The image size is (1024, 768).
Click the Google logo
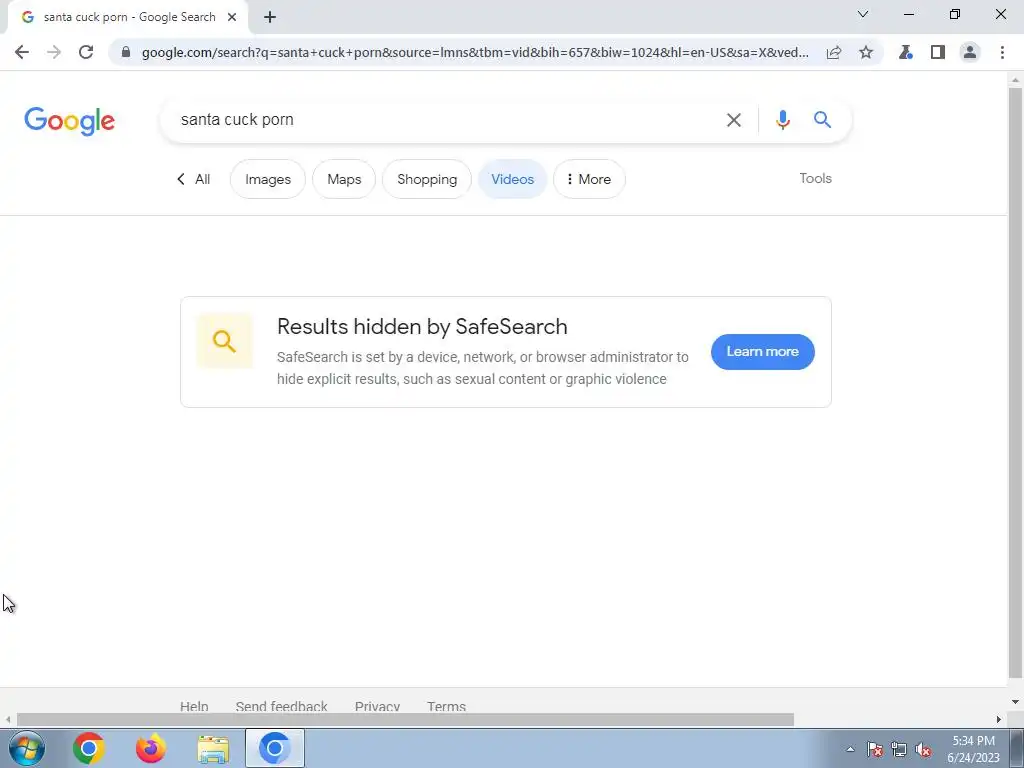coord(69,121)
